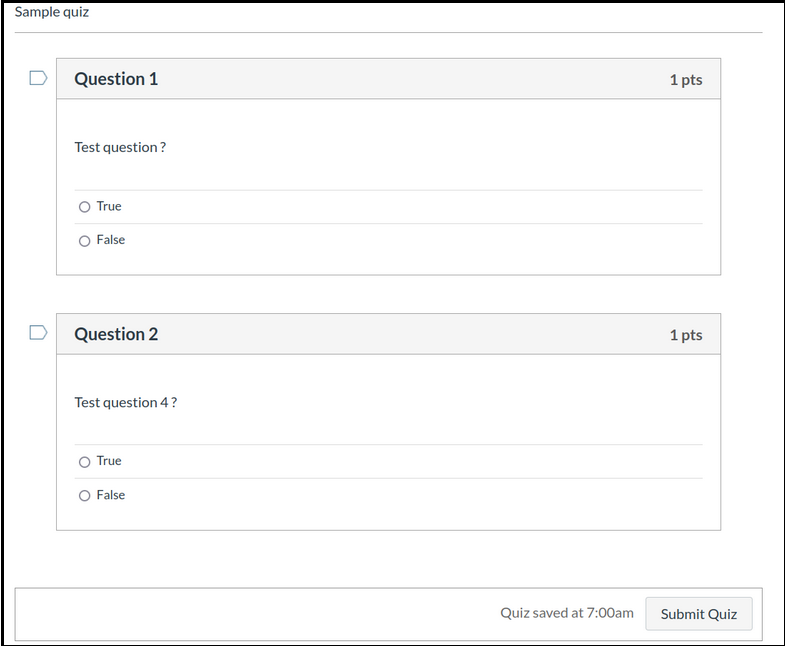
Task: Click the "True" label text in Question 1
Action: (x=109, y=206)
